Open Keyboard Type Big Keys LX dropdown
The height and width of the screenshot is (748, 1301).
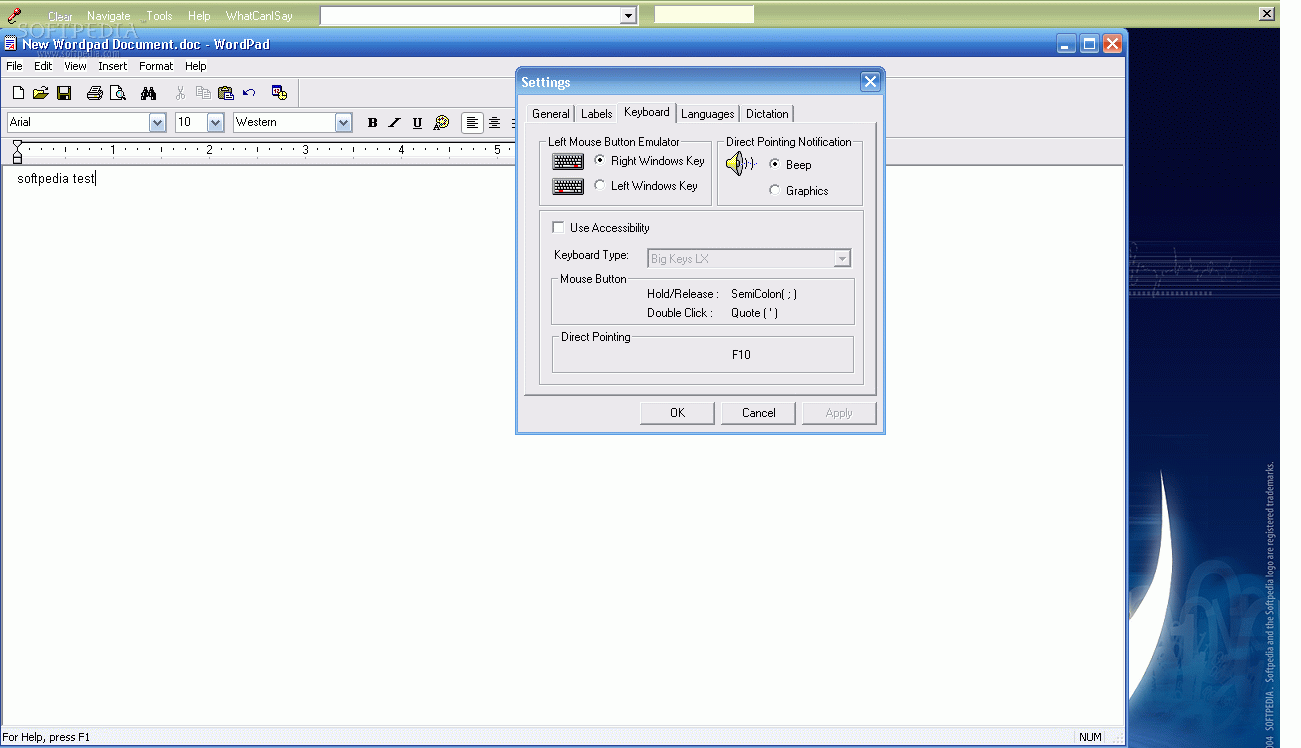(x=842, y=259)
